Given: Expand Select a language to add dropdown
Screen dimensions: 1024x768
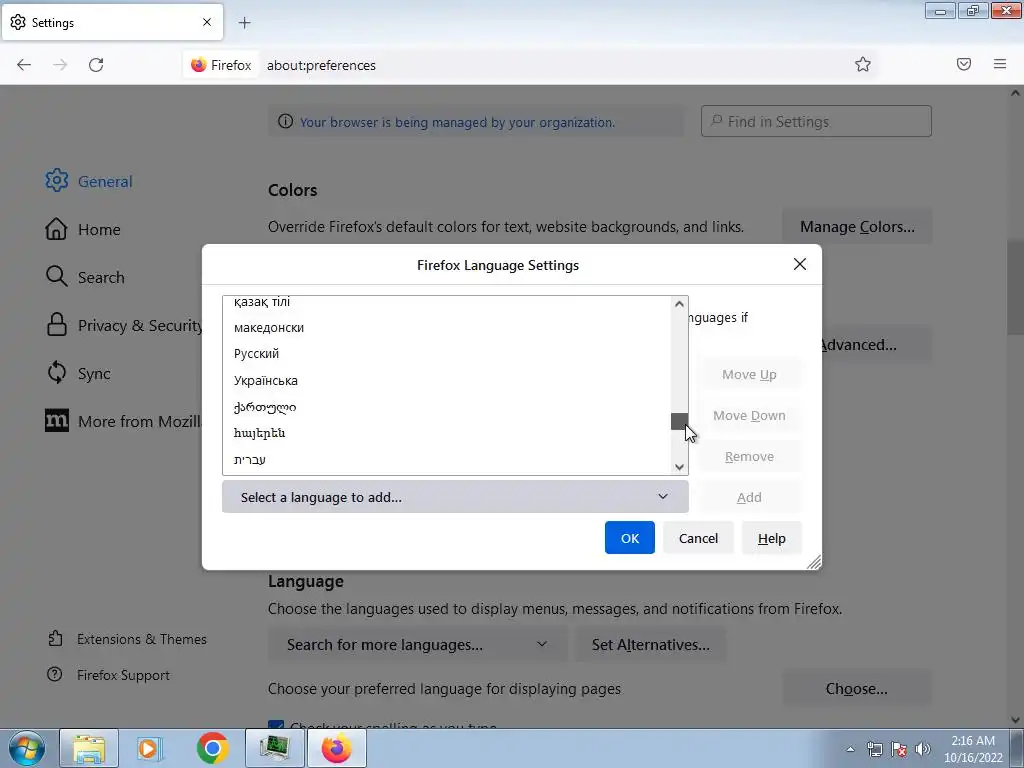Looking at the screenshot, I should (455, 497).
